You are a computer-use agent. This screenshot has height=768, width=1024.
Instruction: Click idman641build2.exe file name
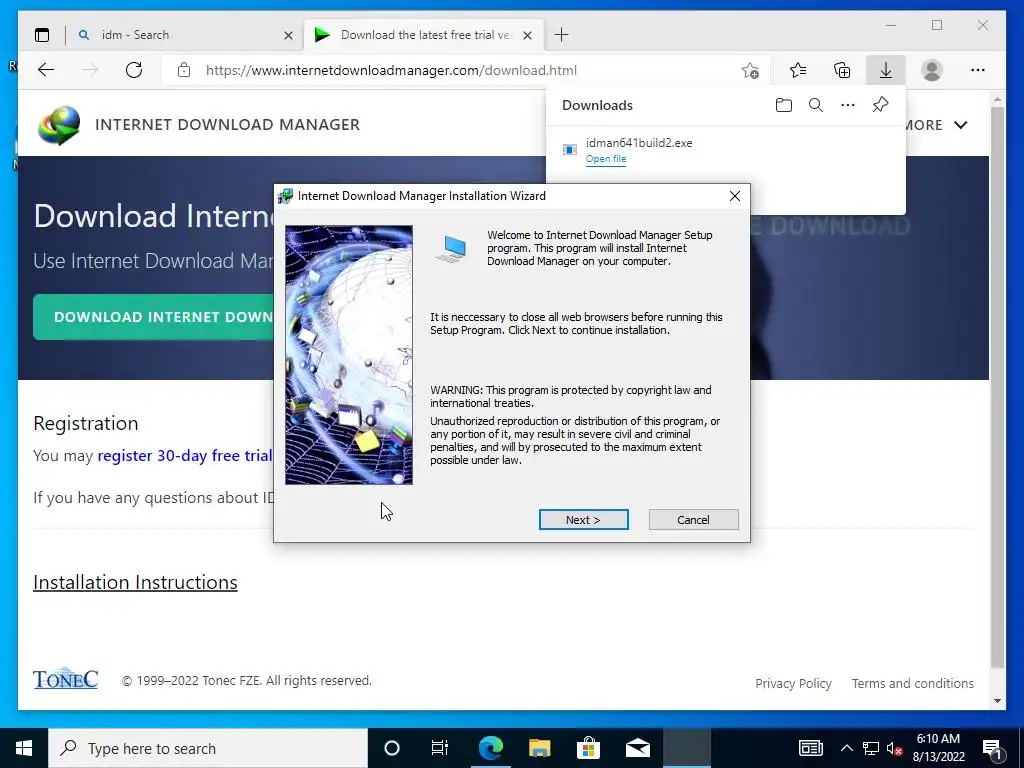tap(639, 142)
